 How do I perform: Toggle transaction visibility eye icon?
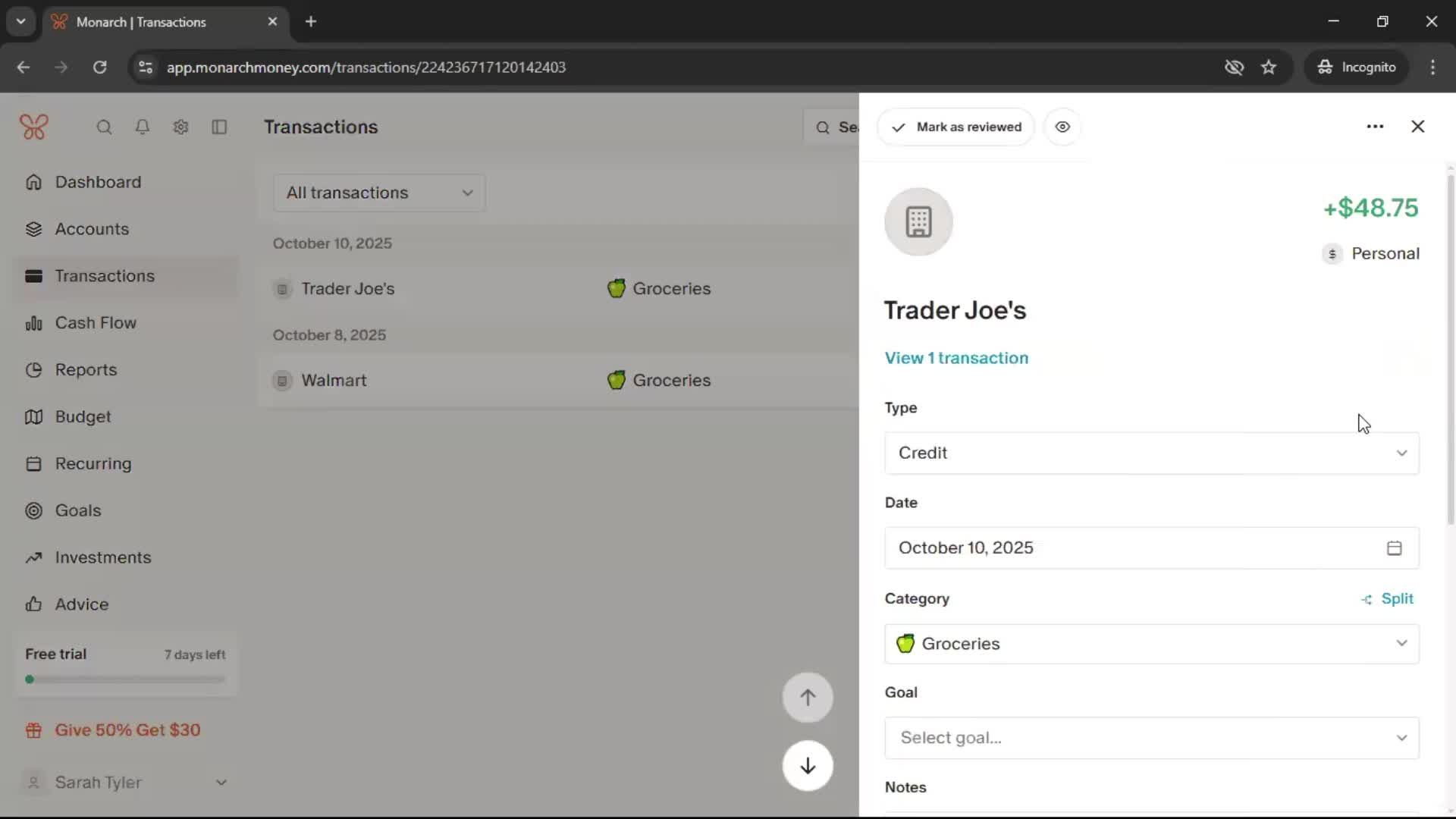[x=1062, y=127]
